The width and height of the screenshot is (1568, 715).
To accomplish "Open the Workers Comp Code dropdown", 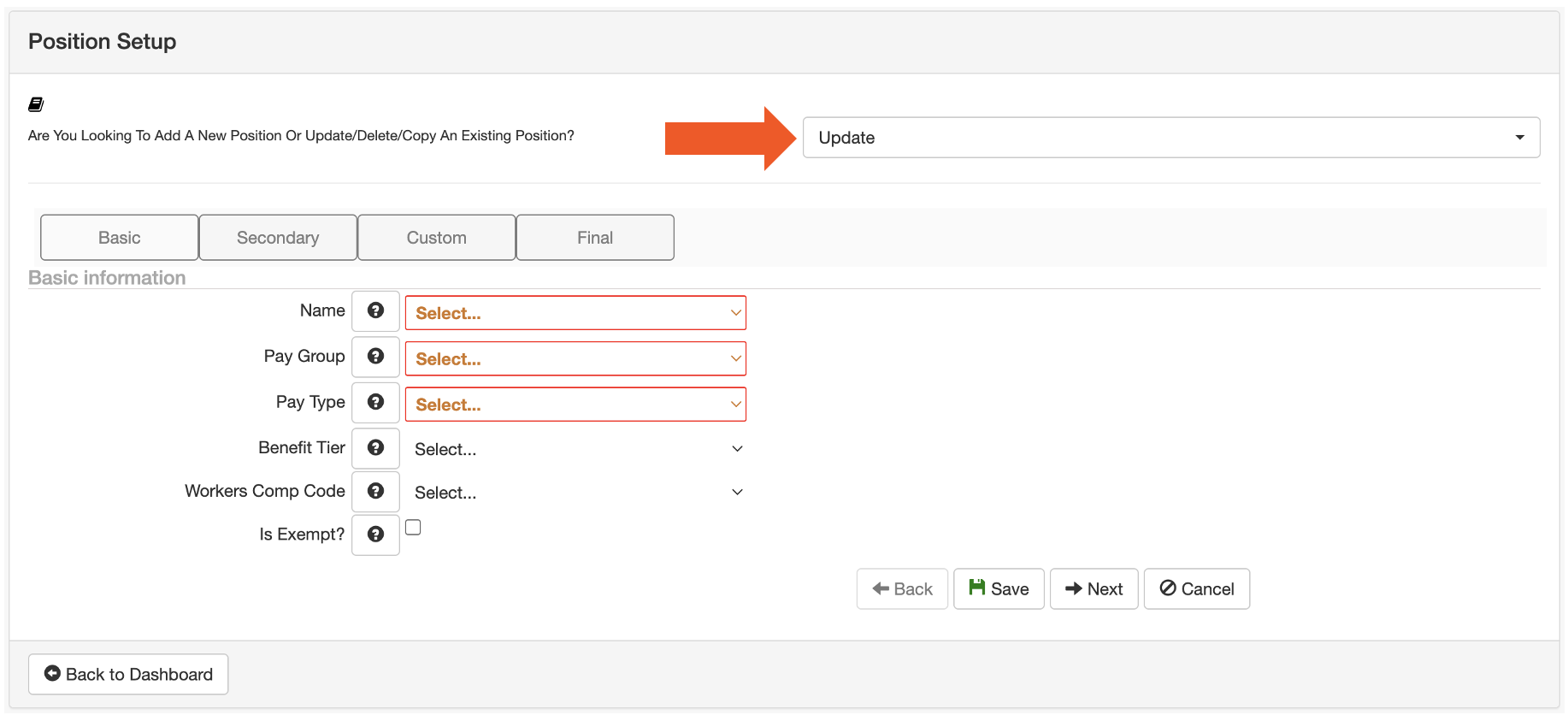I will [x=575, y=493].
